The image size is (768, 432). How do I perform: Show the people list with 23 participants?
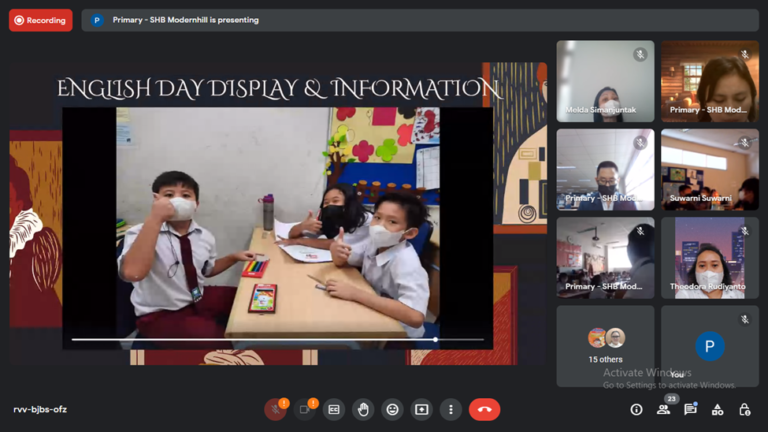pyautogui.click(x=663, y=410)
